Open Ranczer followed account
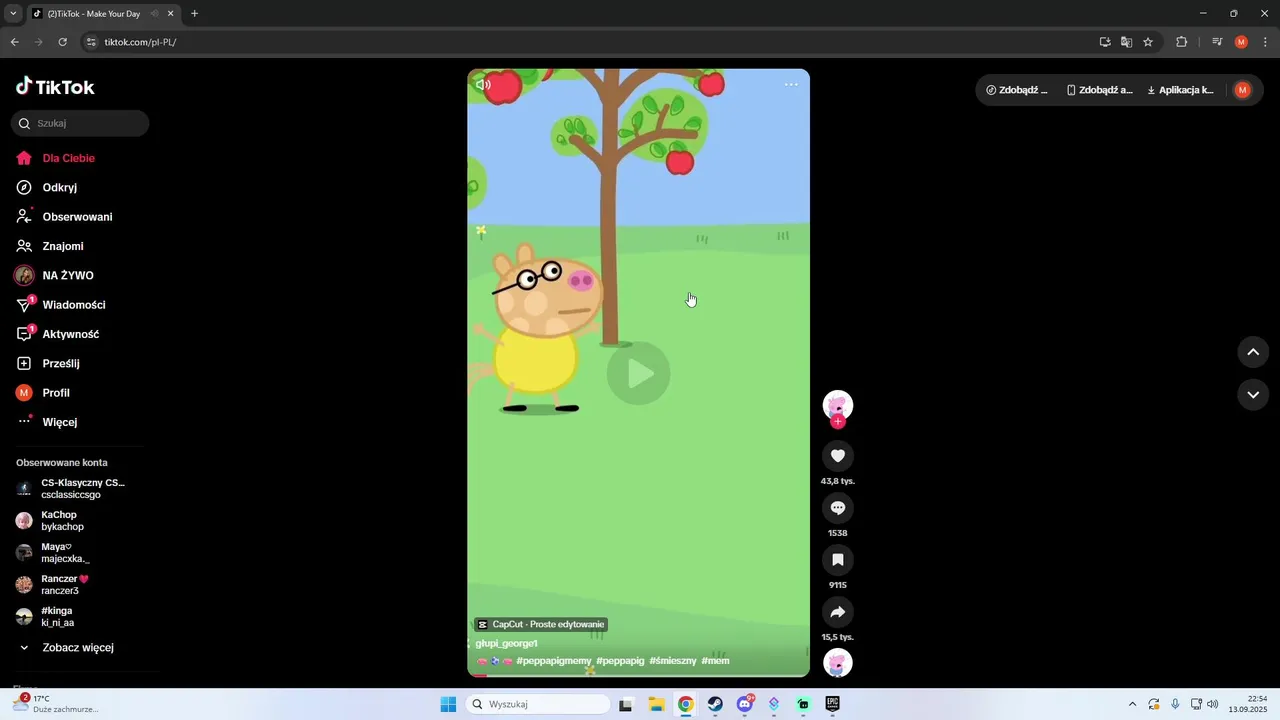The image size is (1280, 720). 65,585
